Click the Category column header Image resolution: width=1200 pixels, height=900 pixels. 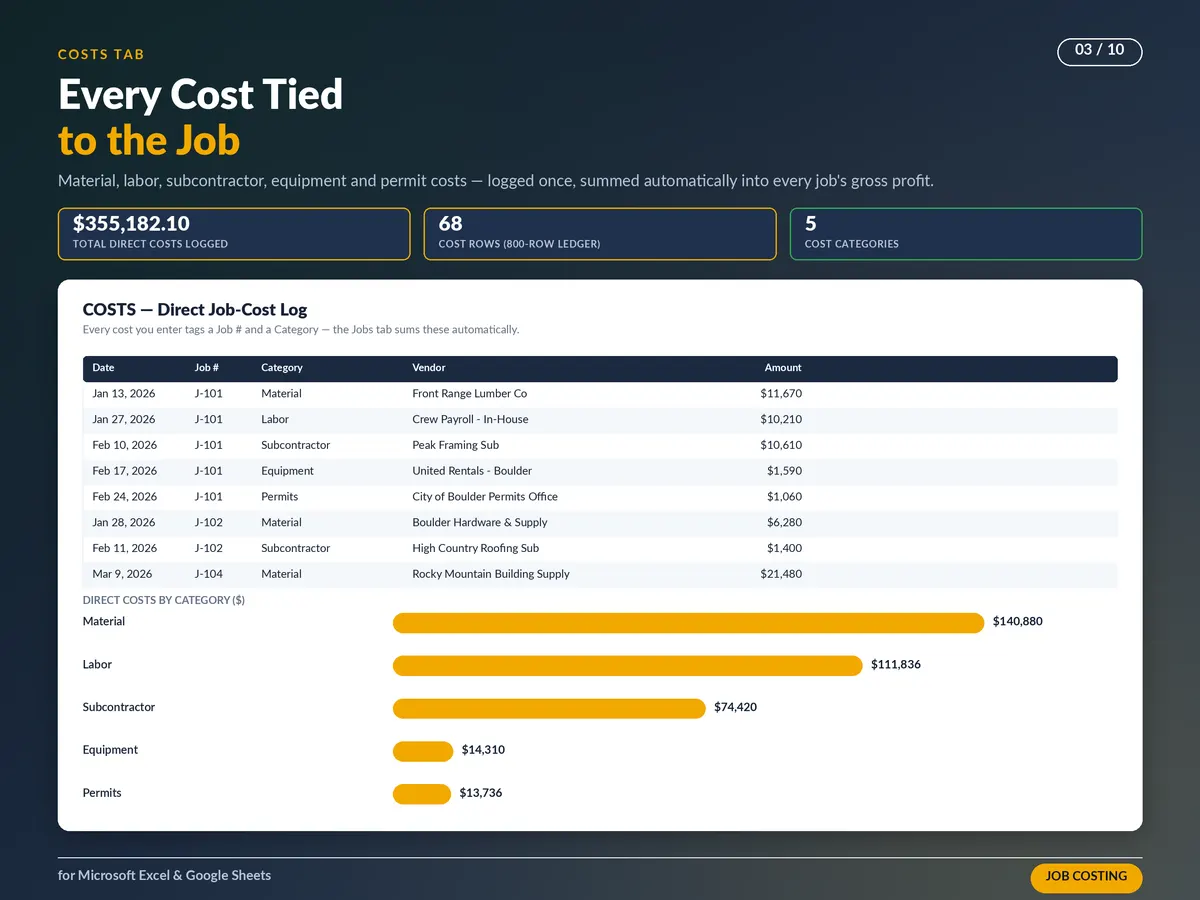point(282,368)
